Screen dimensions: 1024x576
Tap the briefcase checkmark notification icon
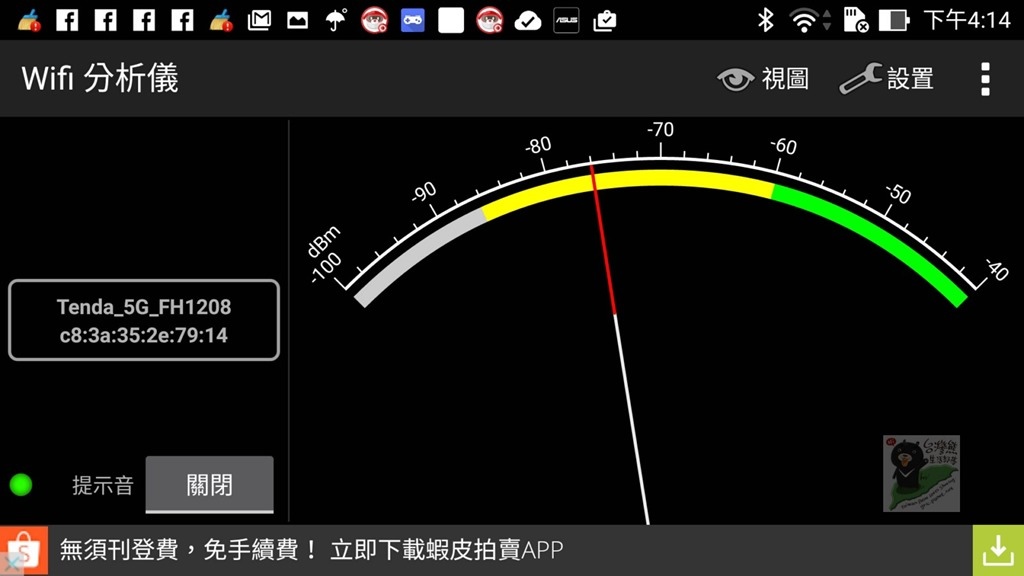[605, 21]
